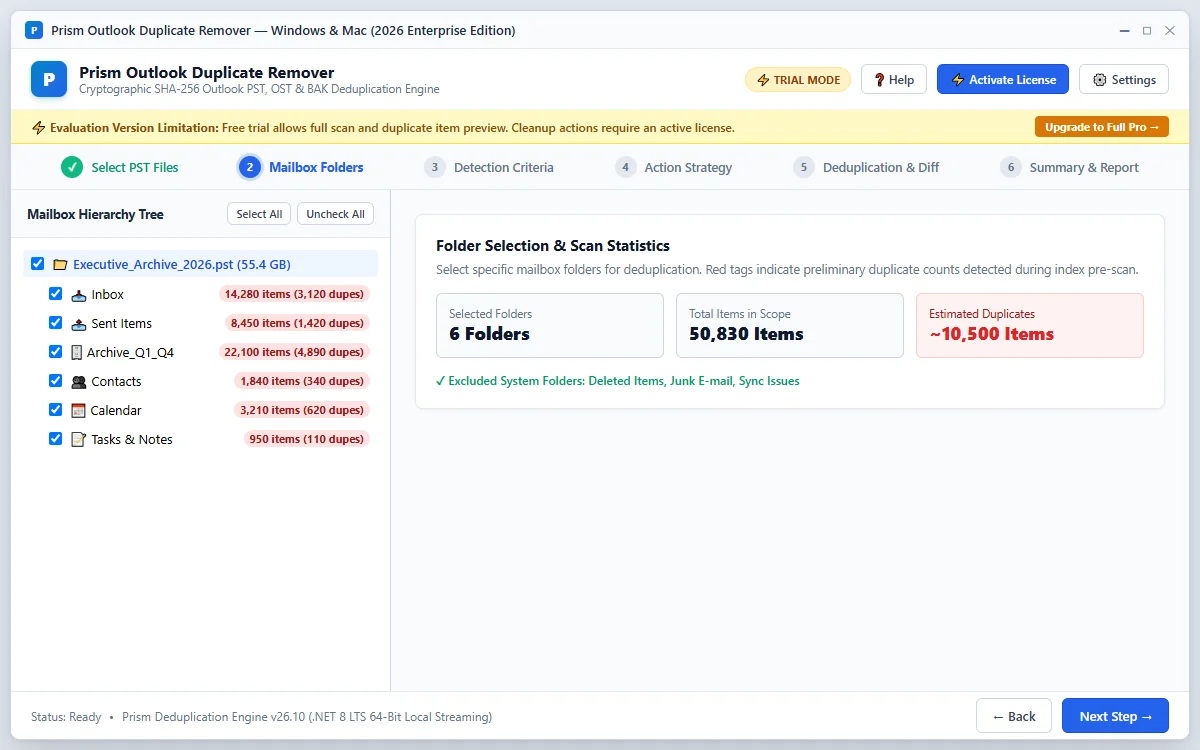This screenshot has height=750, width=1200.
Task: Click the Selected Folders "6 Folders" card
Action: click(x=550, y=325)
